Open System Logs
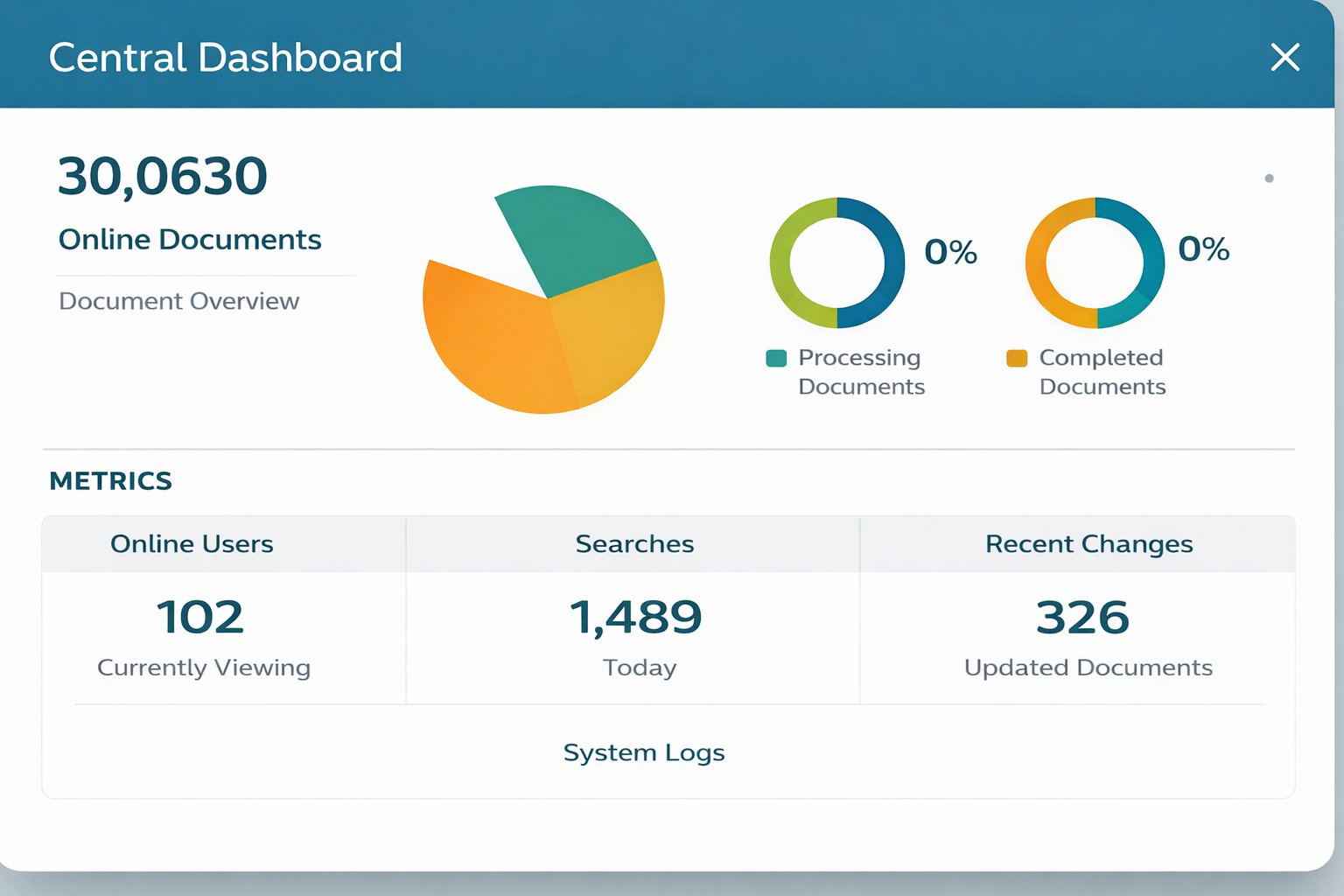The width and height of the screenshot is (1344, 896). 643,752
